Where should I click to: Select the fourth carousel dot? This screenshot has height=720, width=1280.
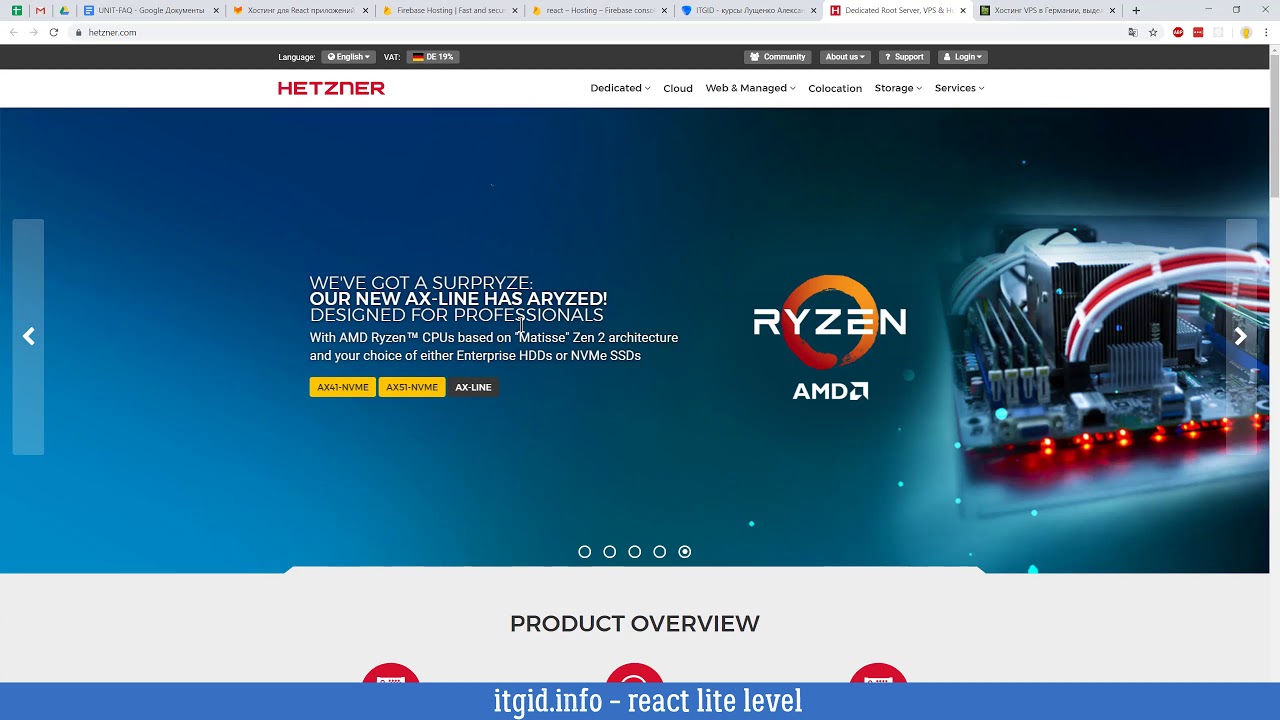pyautogui.click(x=660, y=552)
